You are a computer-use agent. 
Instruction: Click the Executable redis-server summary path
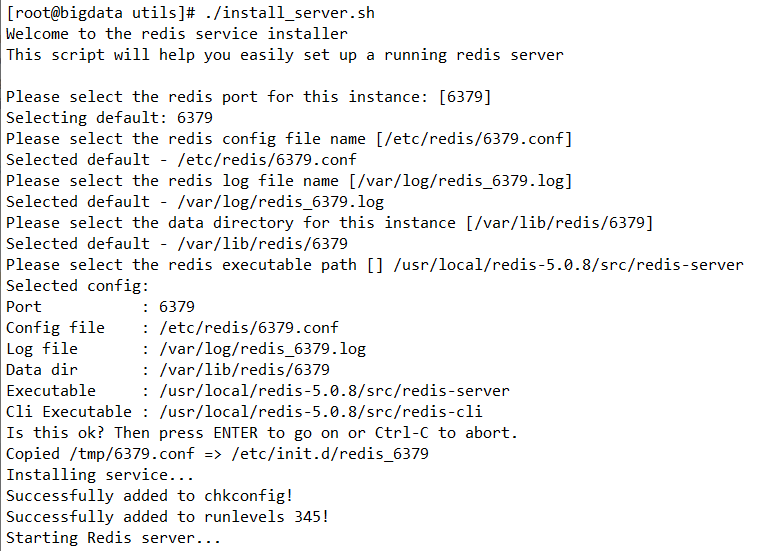[334, 390]
